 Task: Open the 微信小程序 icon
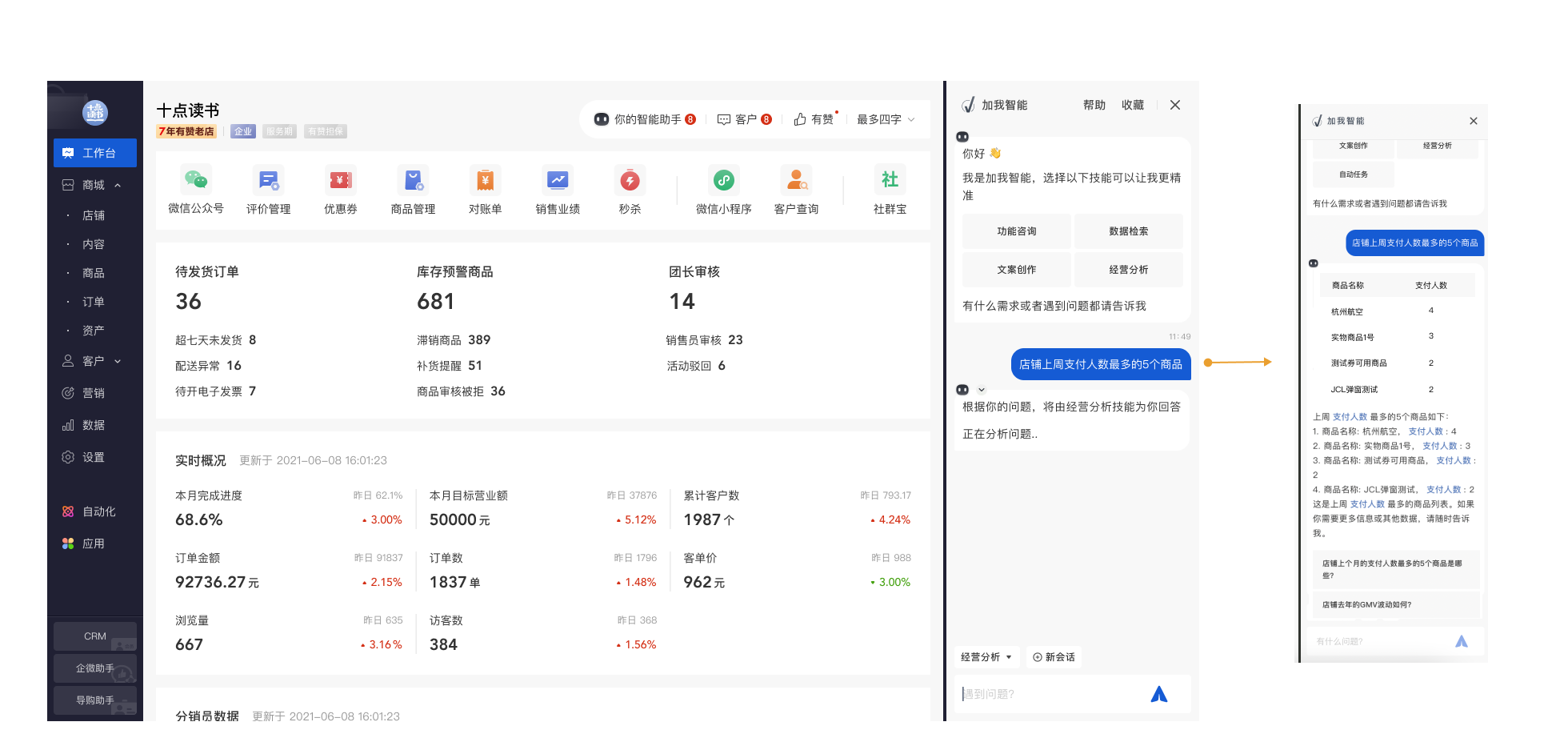pyautogui.click(x=723, y=181)
